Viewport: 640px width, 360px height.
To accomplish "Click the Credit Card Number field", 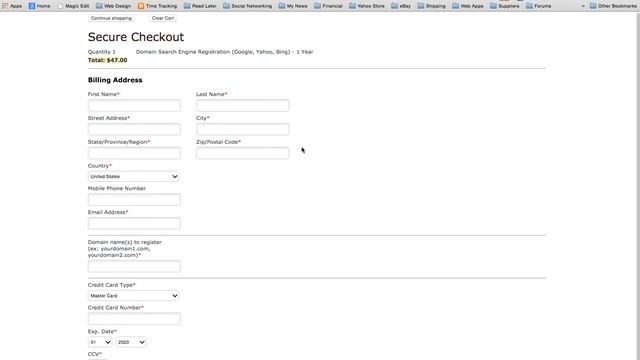I will (134, 319).
